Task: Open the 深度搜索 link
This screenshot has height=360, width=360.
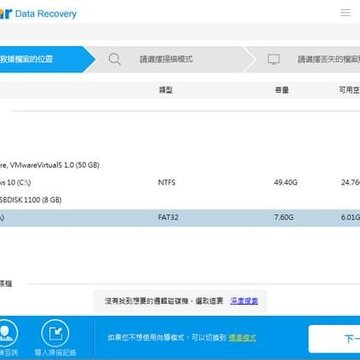Action: pos(244,301)
